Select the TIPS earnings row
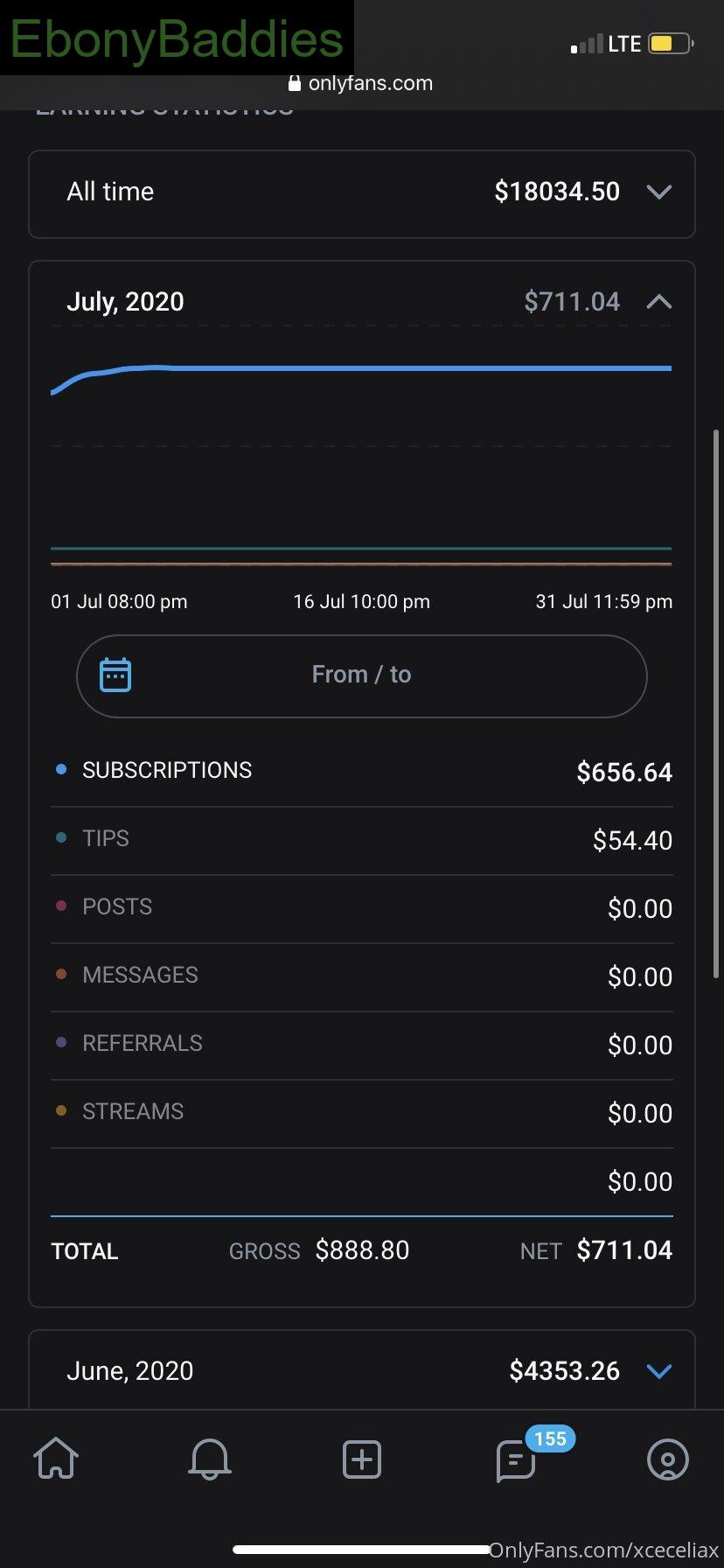 point(362,840)
